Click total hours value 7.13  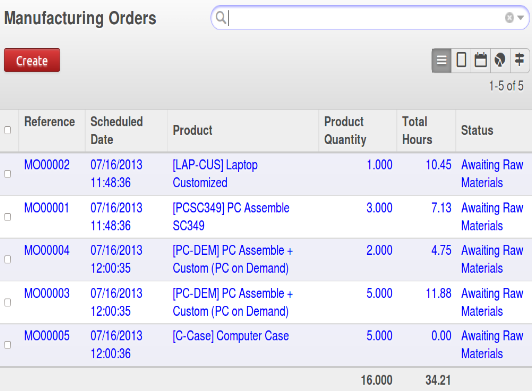coord(441,208)
